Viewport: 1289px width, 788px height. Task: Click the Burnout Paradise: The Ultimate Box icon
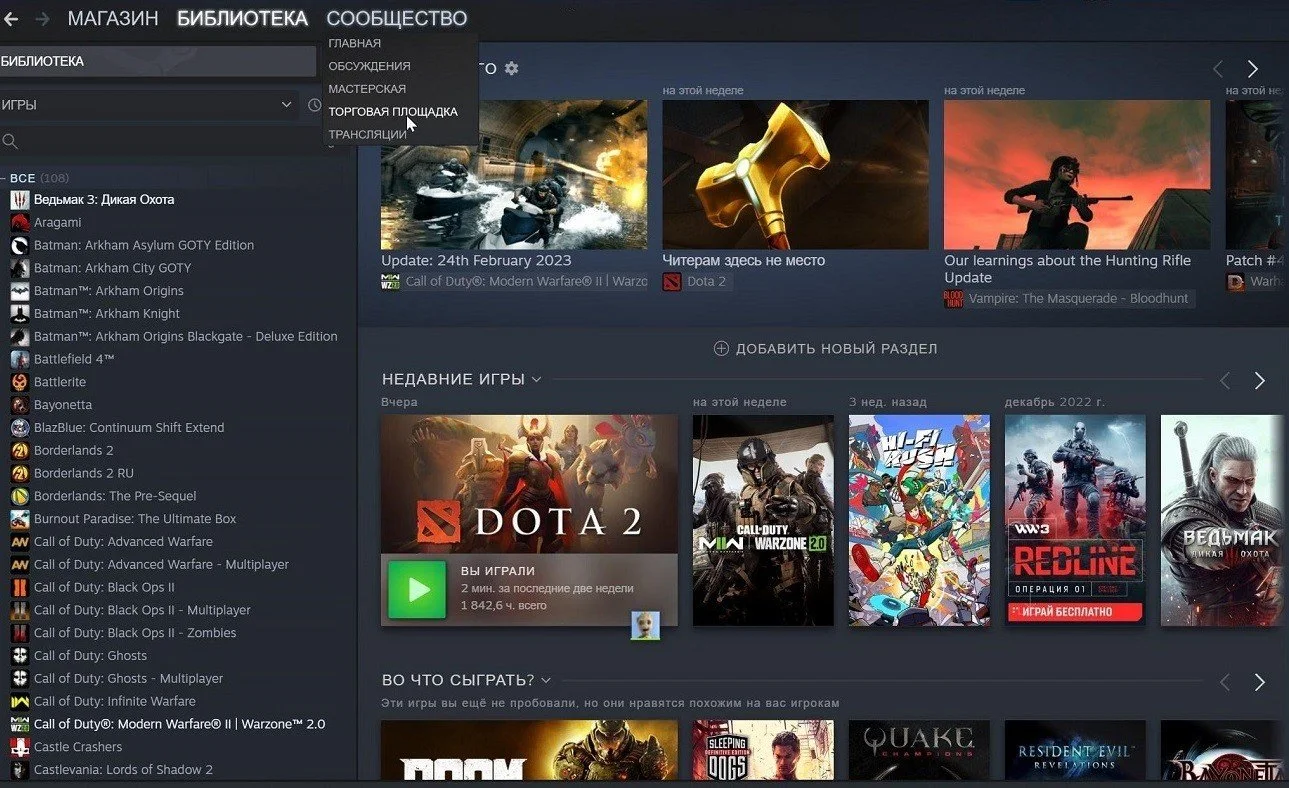tap(19, 519)
